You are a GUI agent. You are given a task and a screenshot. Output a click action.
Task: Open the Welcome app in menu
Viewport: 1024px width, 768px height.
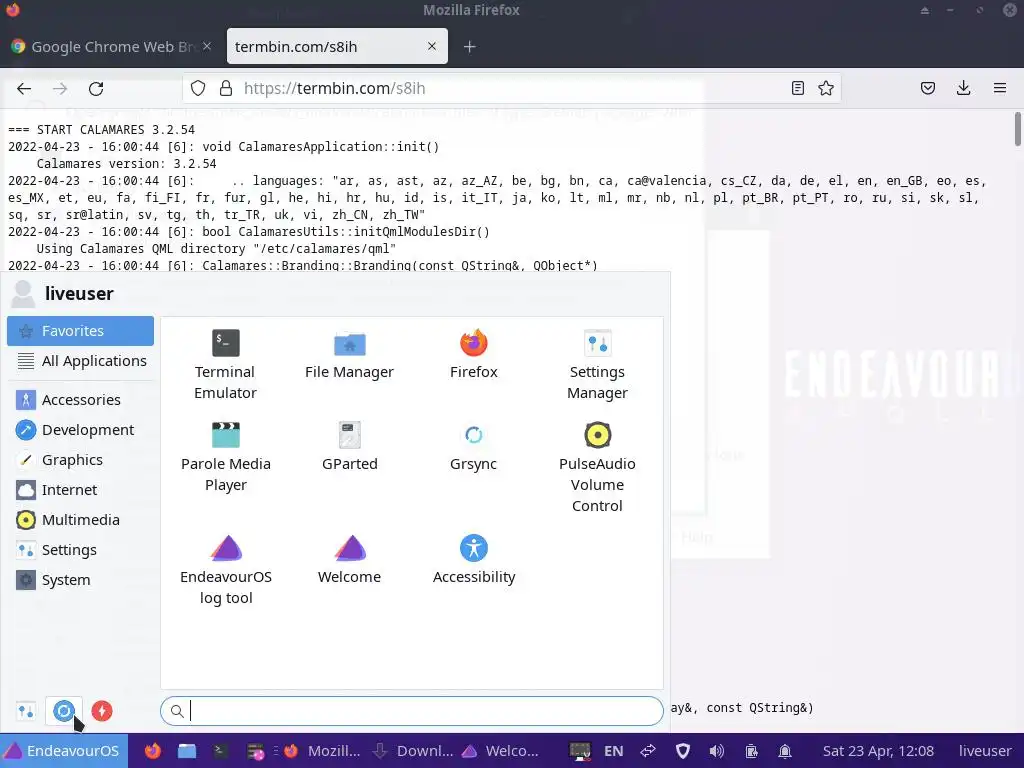349,559
